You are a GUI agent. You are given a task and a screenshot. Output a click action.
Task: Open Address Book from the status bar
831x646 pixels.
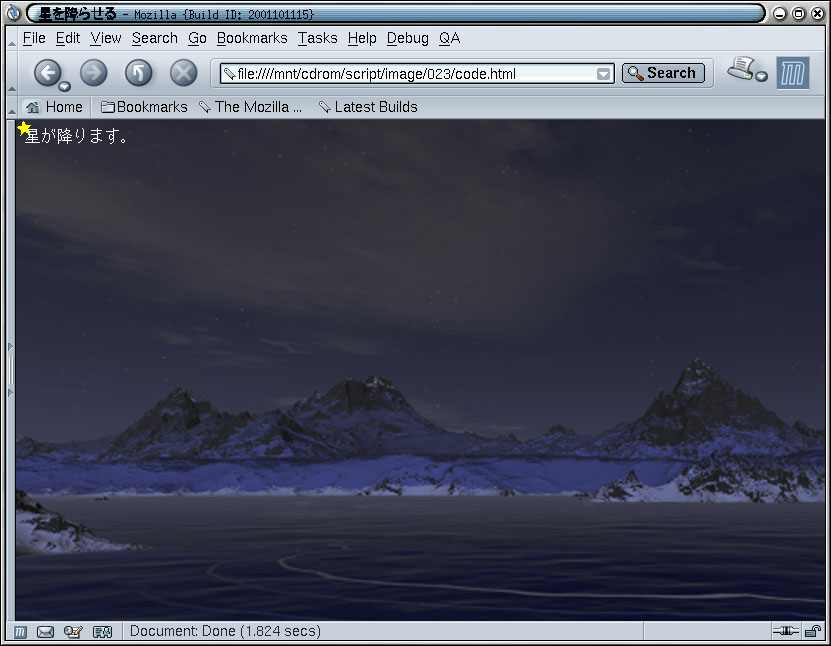tap(102, 632)
